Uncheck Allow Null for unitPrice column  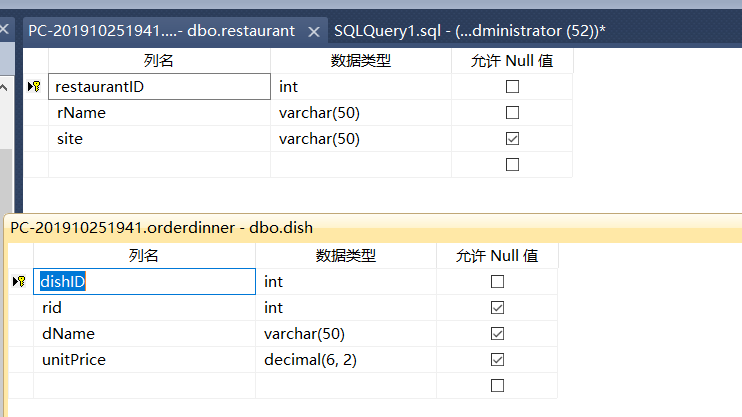point(497,360)
